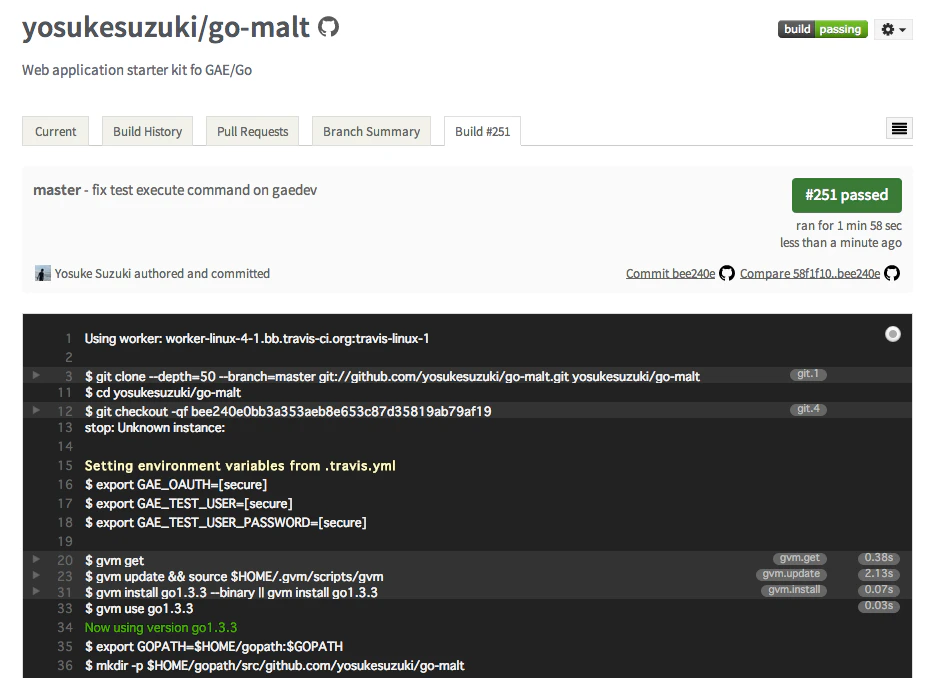Click the 2.13s duration badge

click(879, 573)
